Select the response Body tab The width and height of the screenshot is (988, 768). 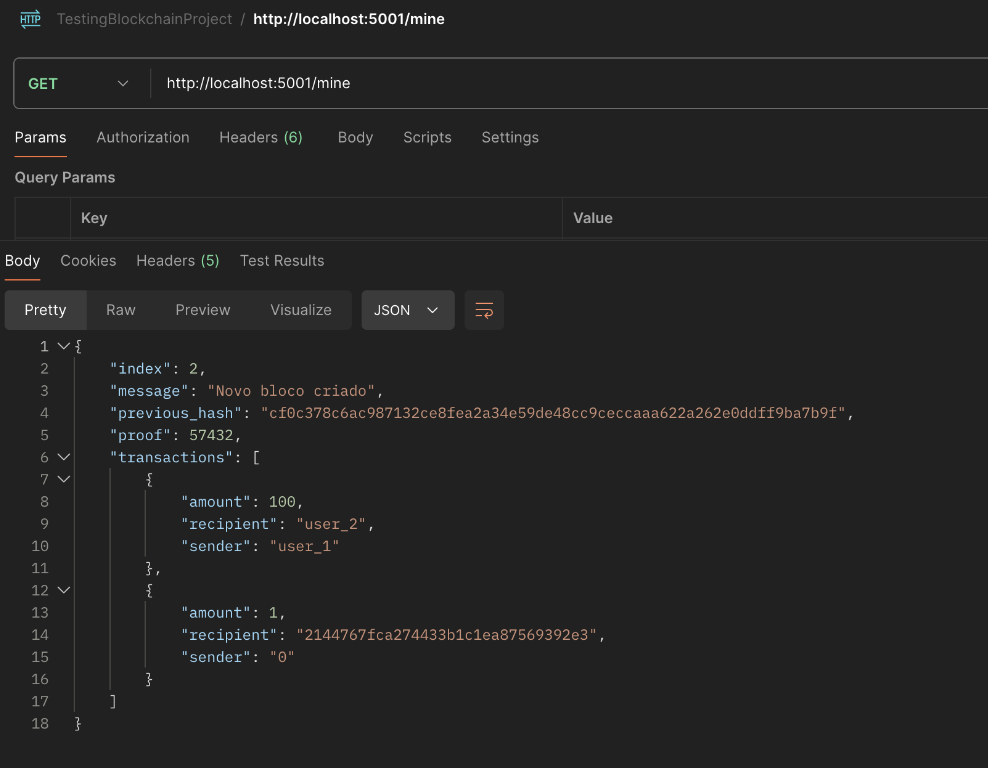pos(23,261)
